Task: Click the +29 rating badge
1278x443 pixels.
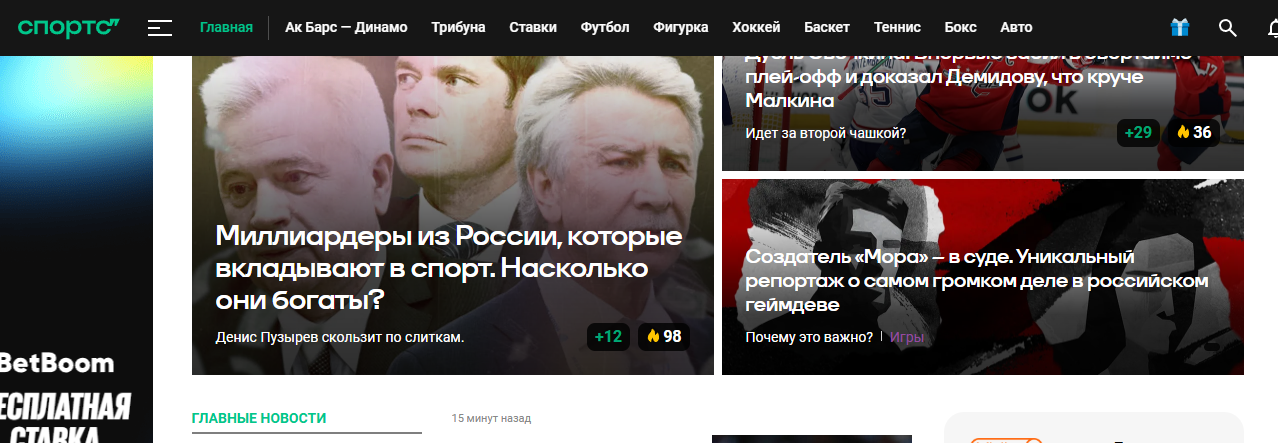Action: click(1138, 132)
